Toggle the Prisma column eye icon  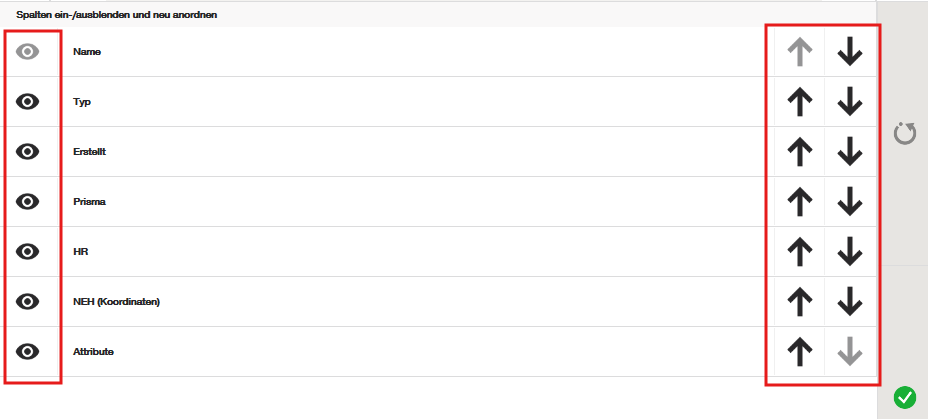click(x=28, y=201)
